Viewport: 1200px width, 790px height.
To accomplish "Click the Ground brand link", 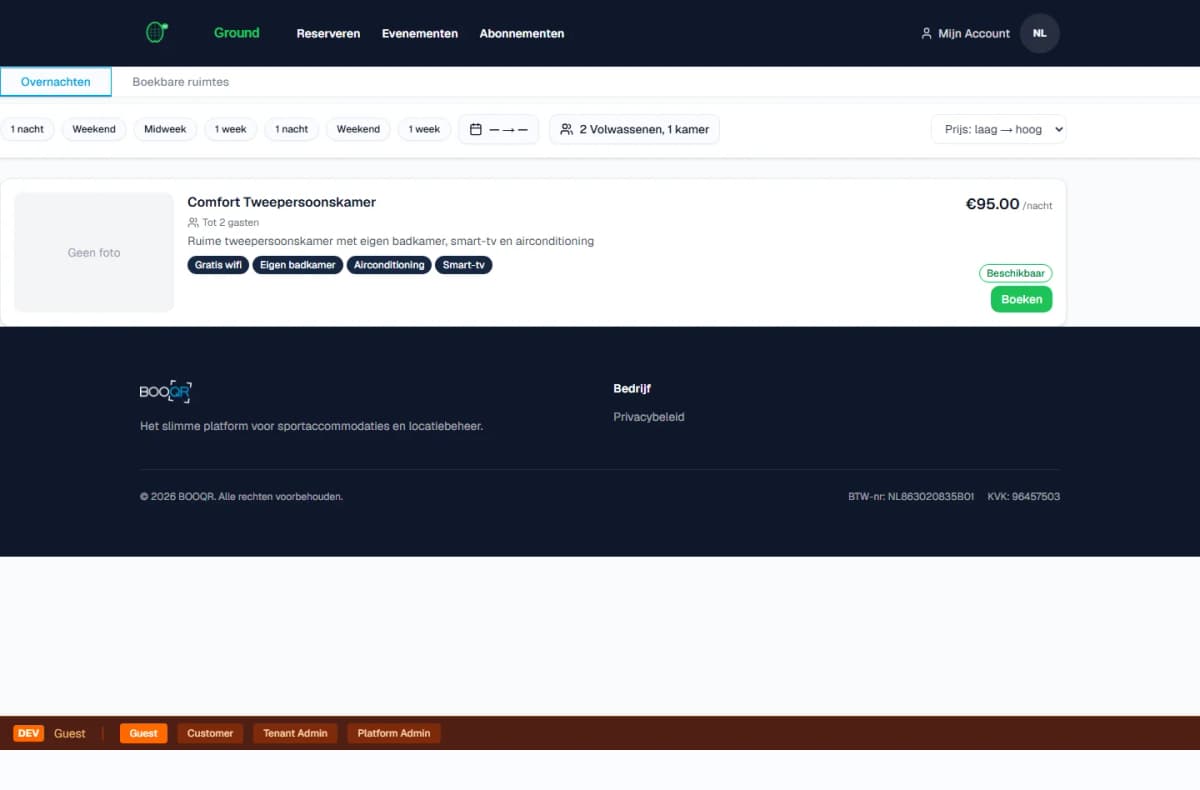I will pyautogui.click(x=237, y=32).
